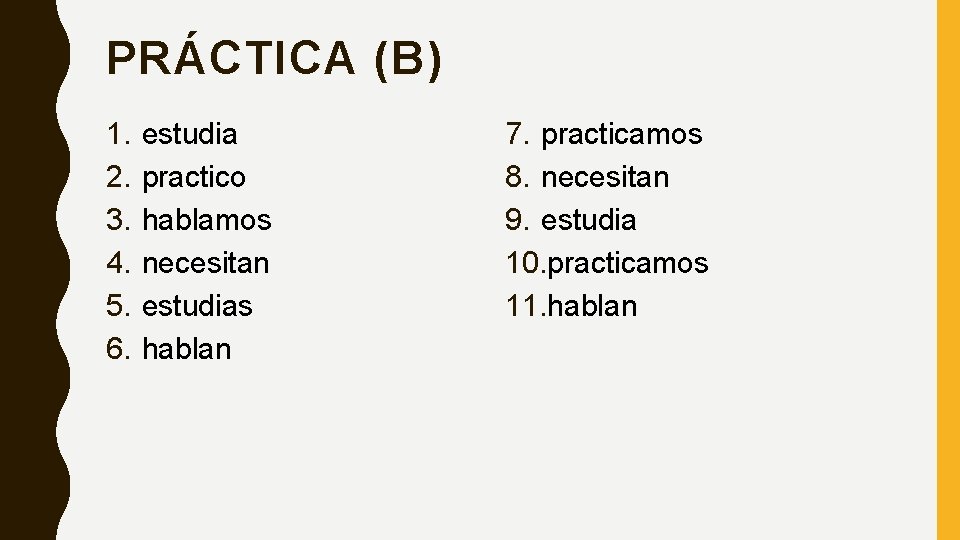Image resolution: width=960 pixels, height=540 pixels.
Task: Click the "10." list number marker
Action: coord(525,263)
